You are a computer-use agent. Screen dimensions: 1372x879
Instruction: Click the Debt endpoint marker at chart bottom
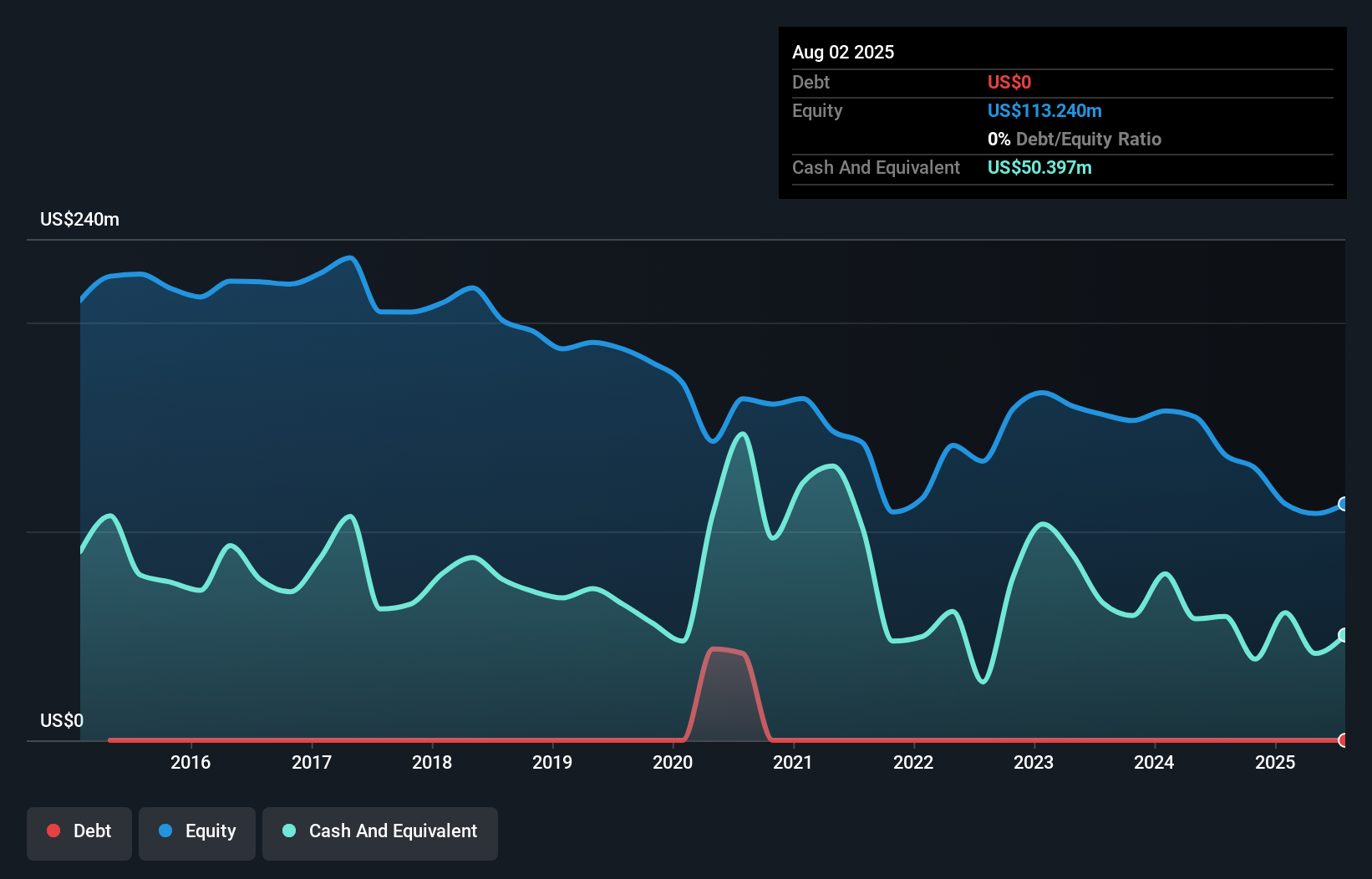click(x=1343, y=740)
